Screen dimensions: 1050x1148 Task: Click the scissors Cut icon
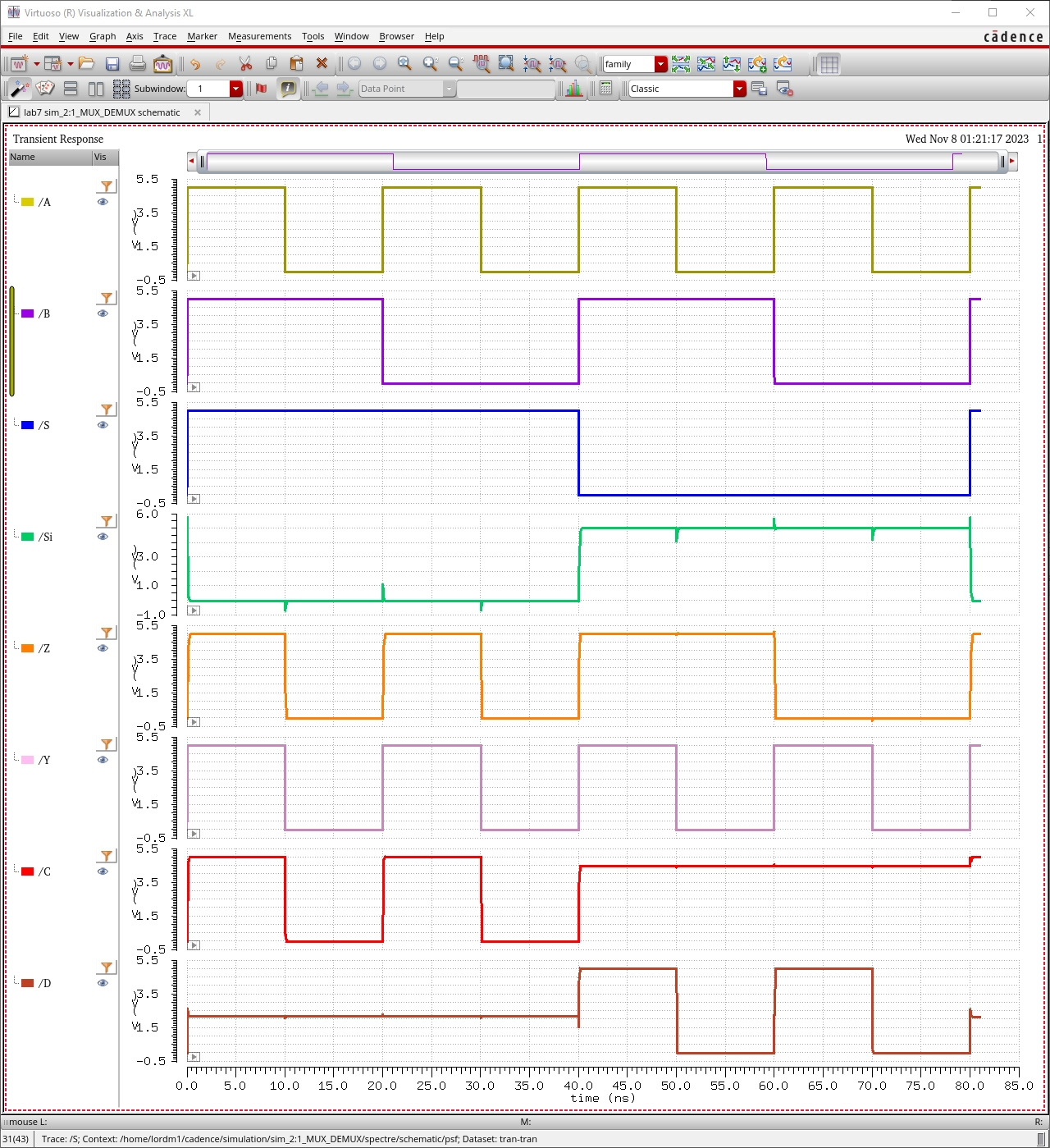245,64
